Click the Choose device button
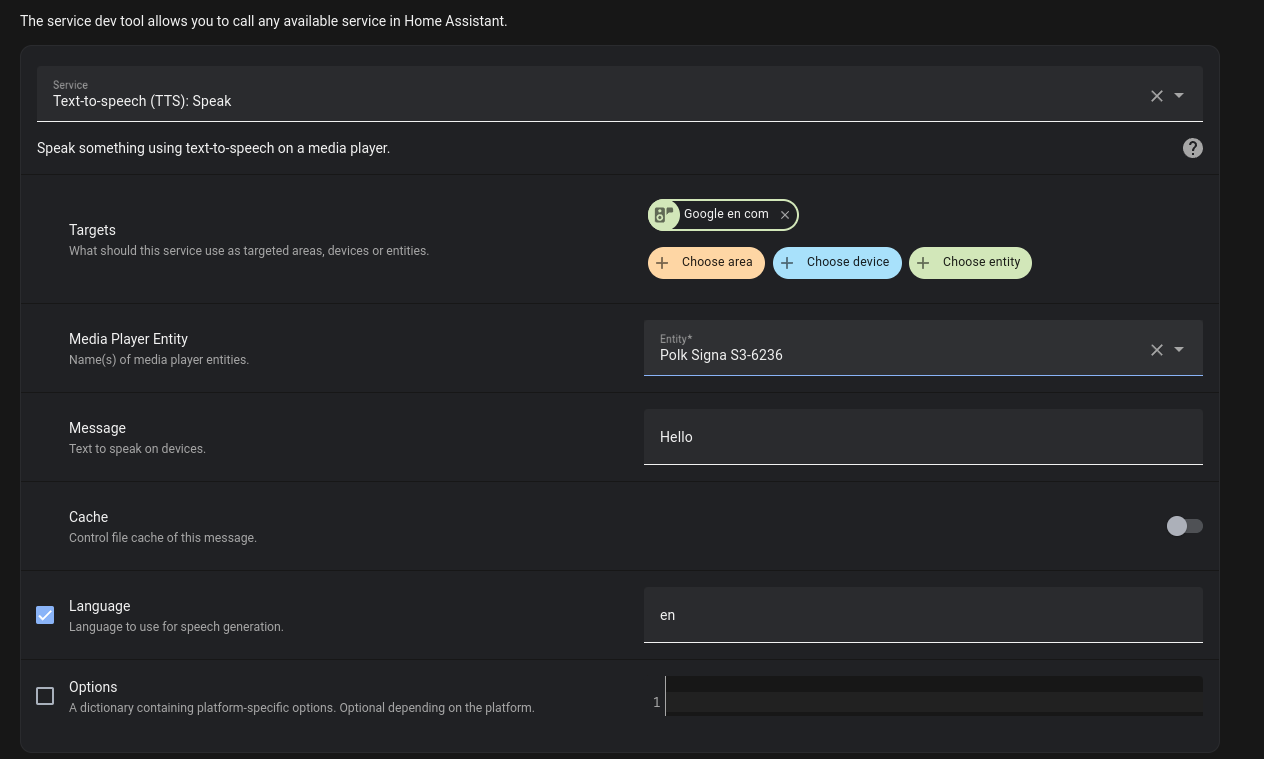1264x759 pixels. click(837, 262)
